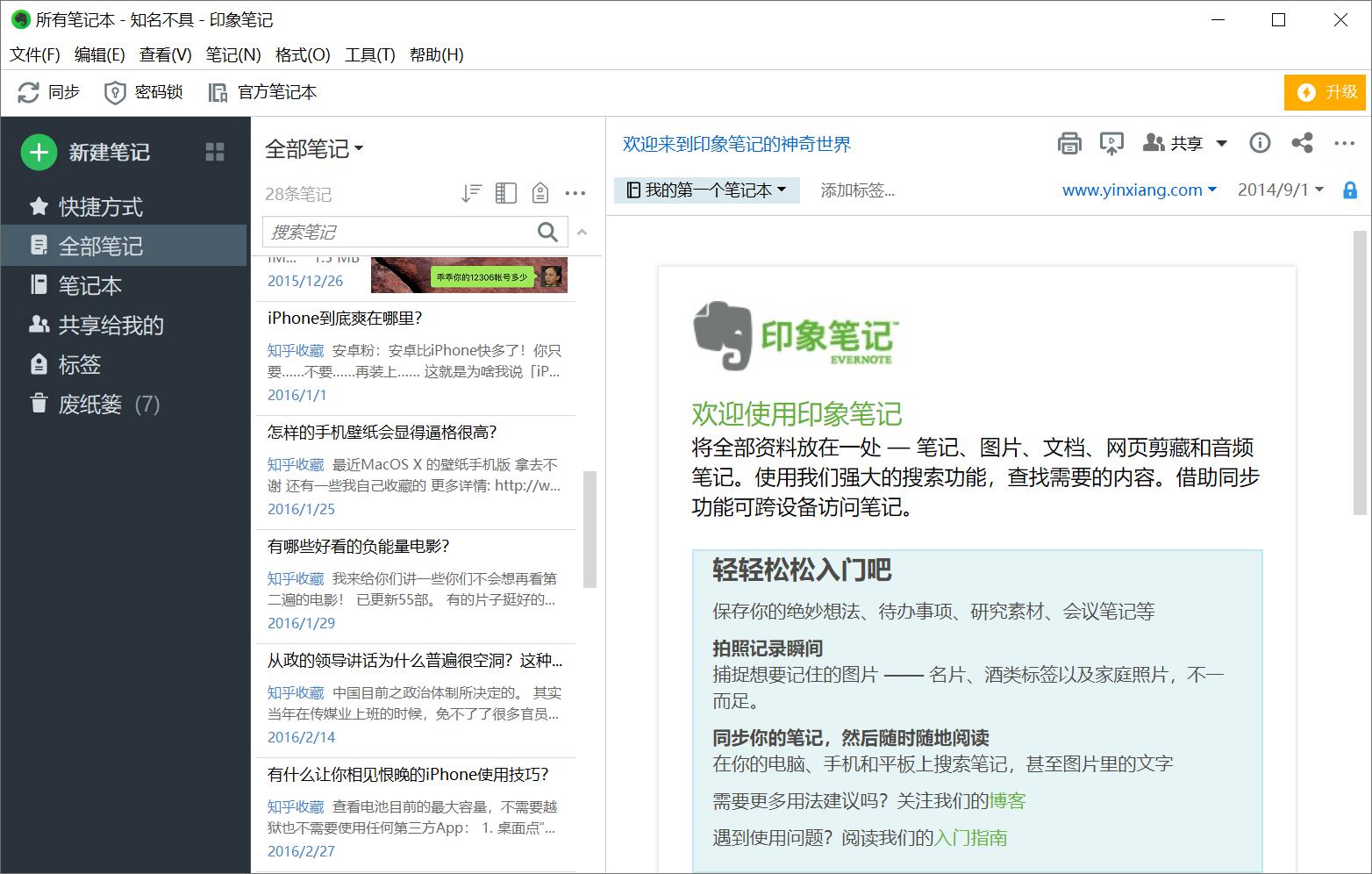Change the note list view layout icon
1372x874 pixels.
[506, 193]
